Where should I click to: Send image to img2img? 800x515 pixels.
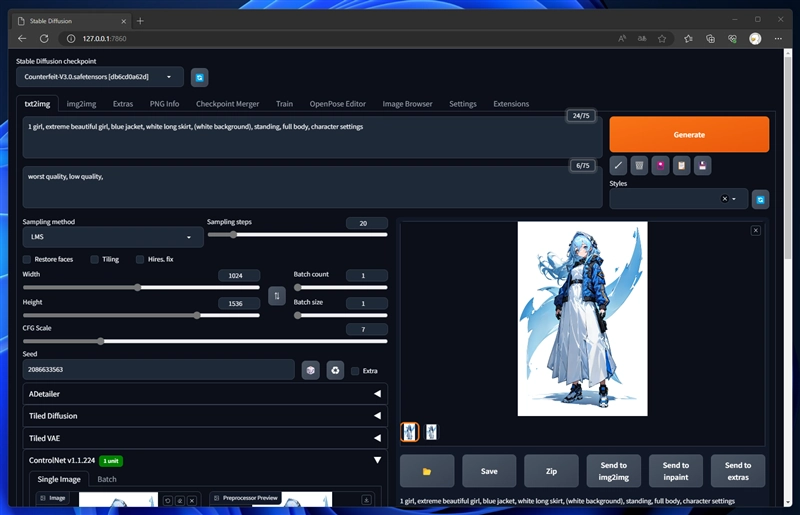pyautogui.click(x=613, y=471)
